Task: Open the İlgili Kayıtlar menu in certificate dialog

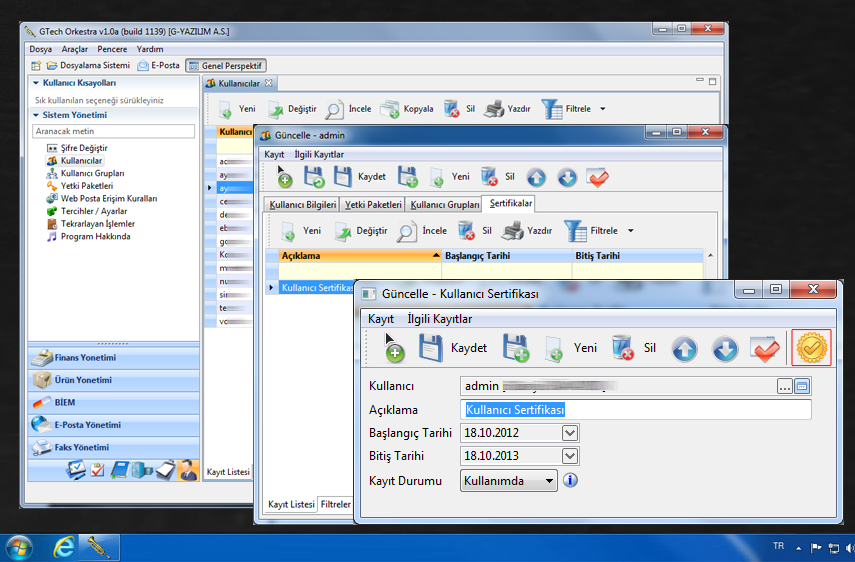Action: point(439,319)
